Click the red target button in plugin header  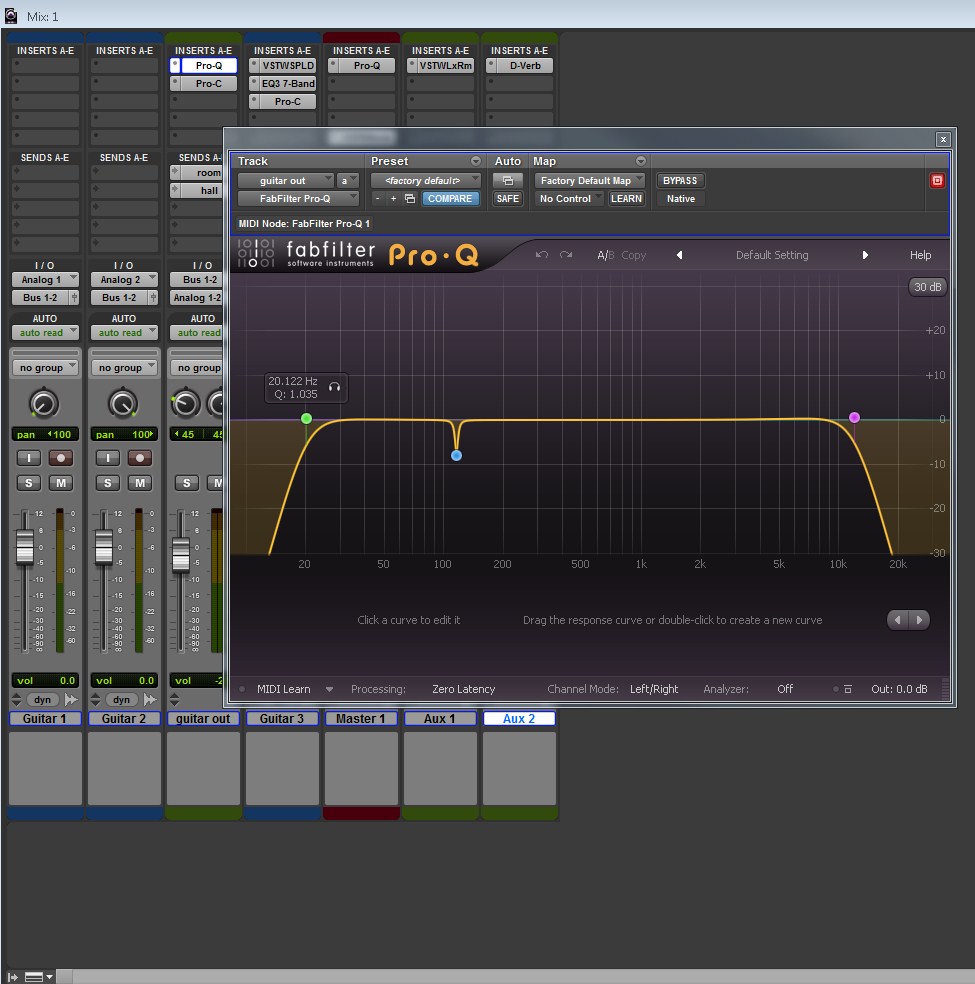(x=937, y=181)
